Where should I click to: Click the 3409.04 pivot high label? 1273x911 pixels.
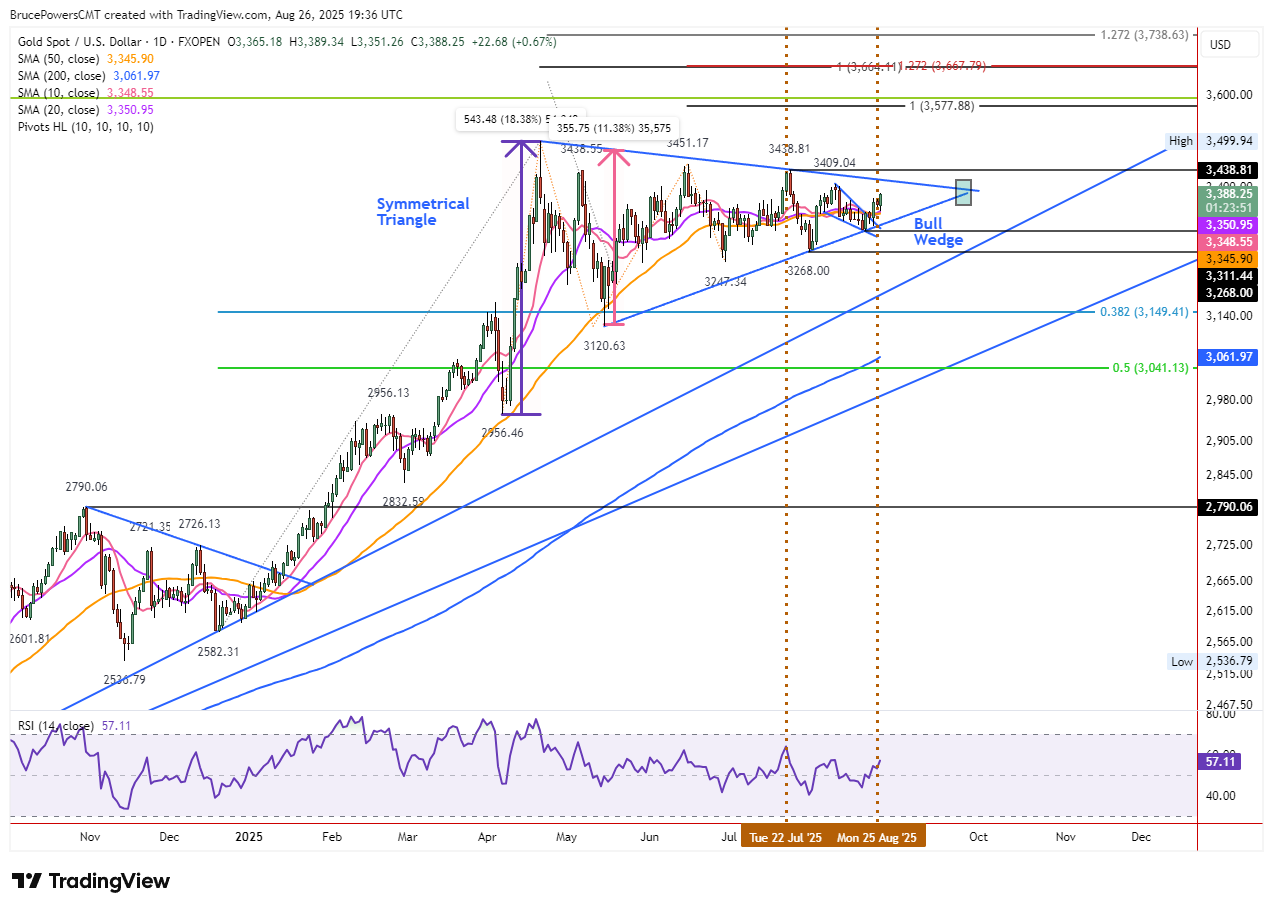(834, 162)
